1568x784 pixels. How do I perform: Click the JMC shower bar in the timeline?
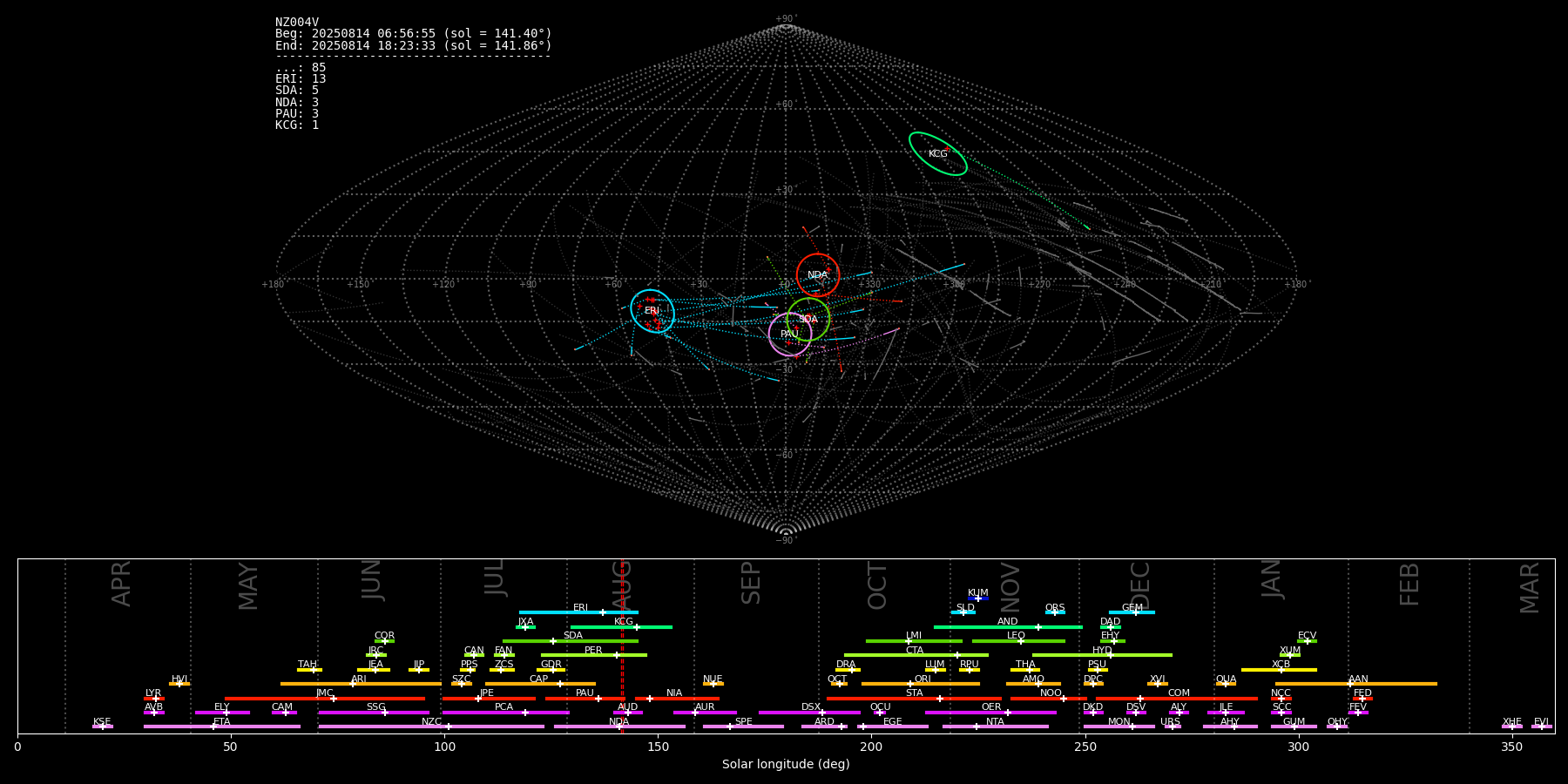click(325, 699)
